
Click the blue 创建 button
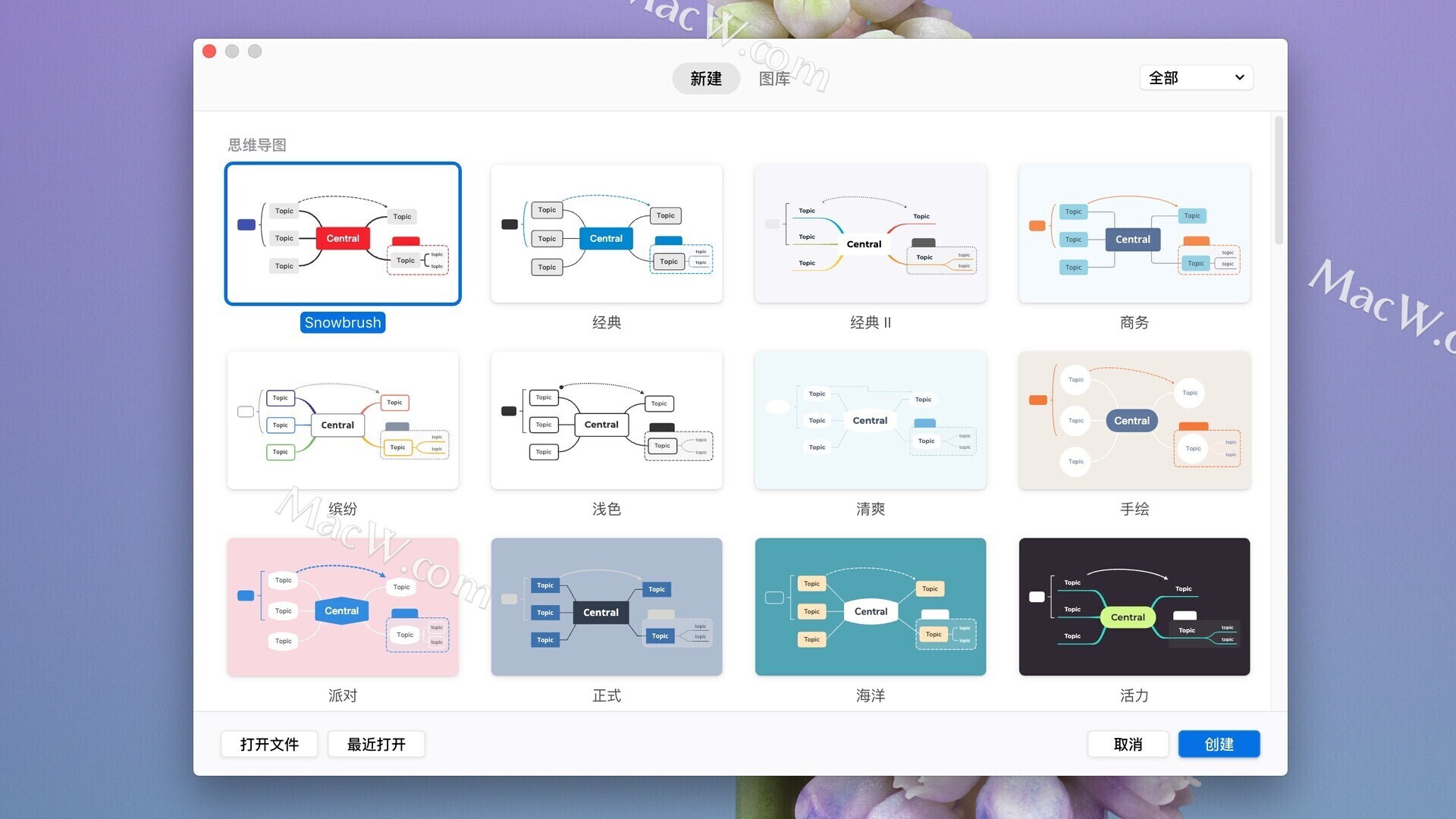(x=1219, y=744)
